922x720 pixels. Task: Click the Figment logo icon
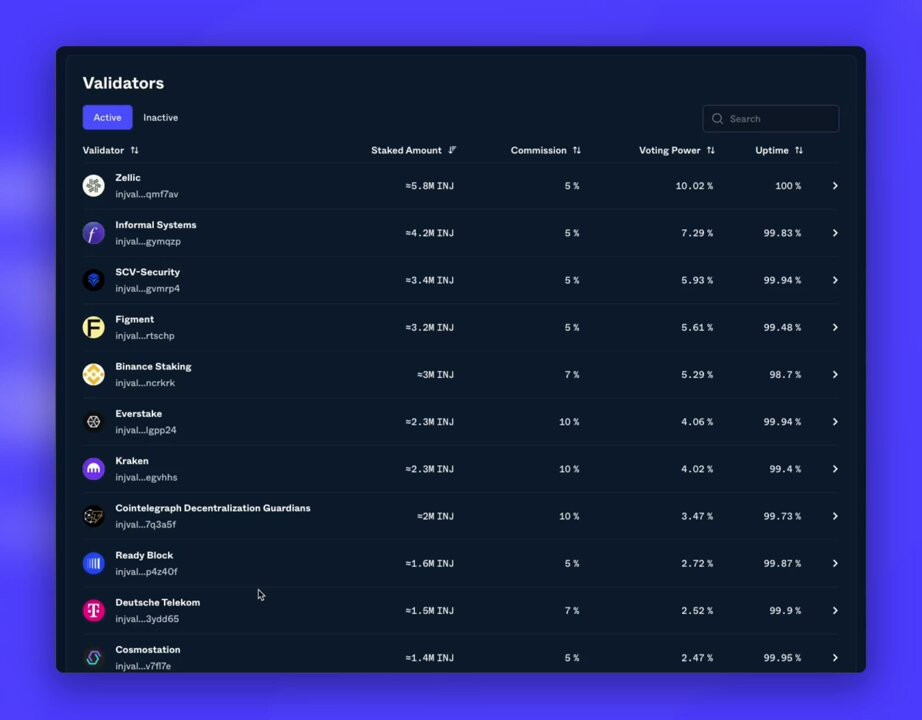click(93, 327)
